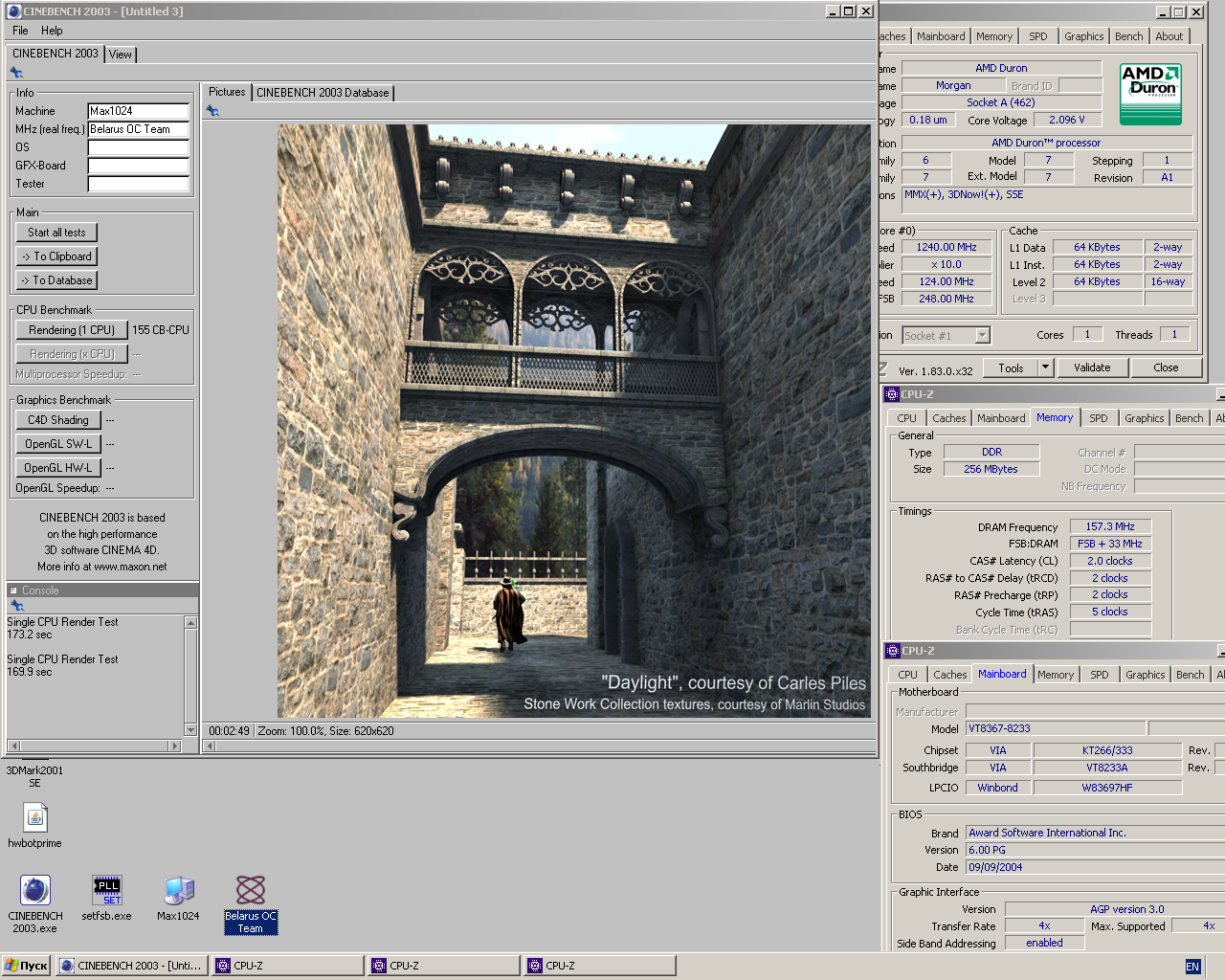Run the C4D Shading test
This screenshot has width=1225, height=980.
[x=57, y=420]
